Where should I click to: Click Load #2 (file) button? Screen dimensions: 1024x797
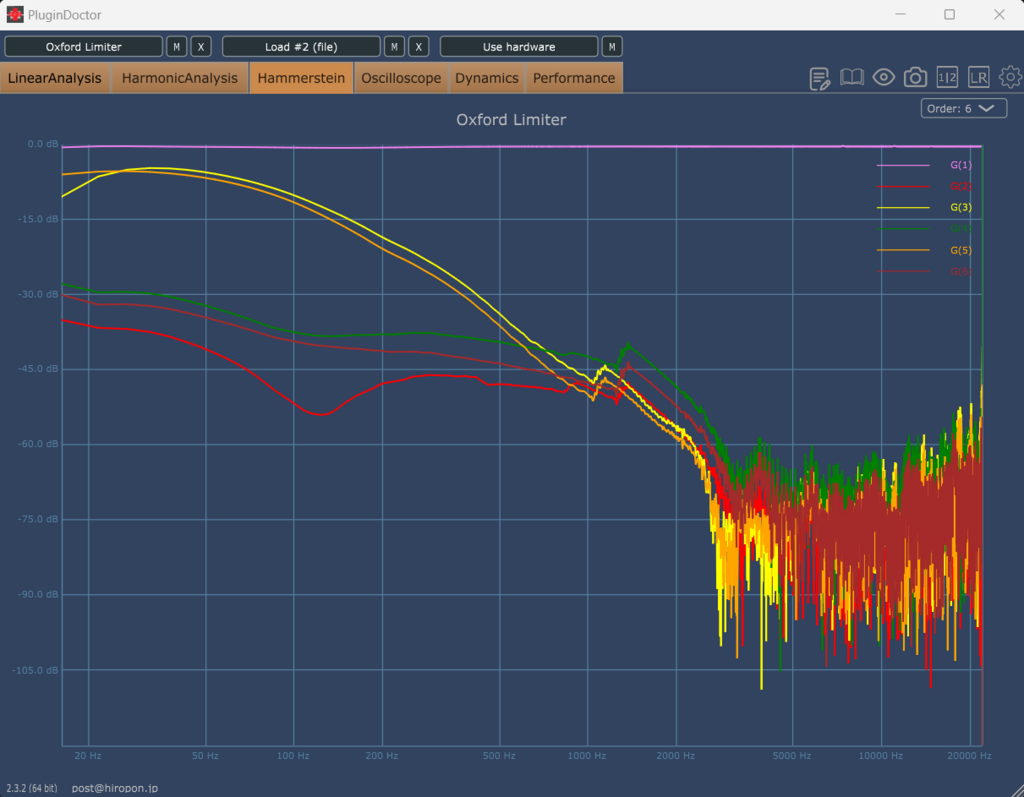tap(301, 47)
